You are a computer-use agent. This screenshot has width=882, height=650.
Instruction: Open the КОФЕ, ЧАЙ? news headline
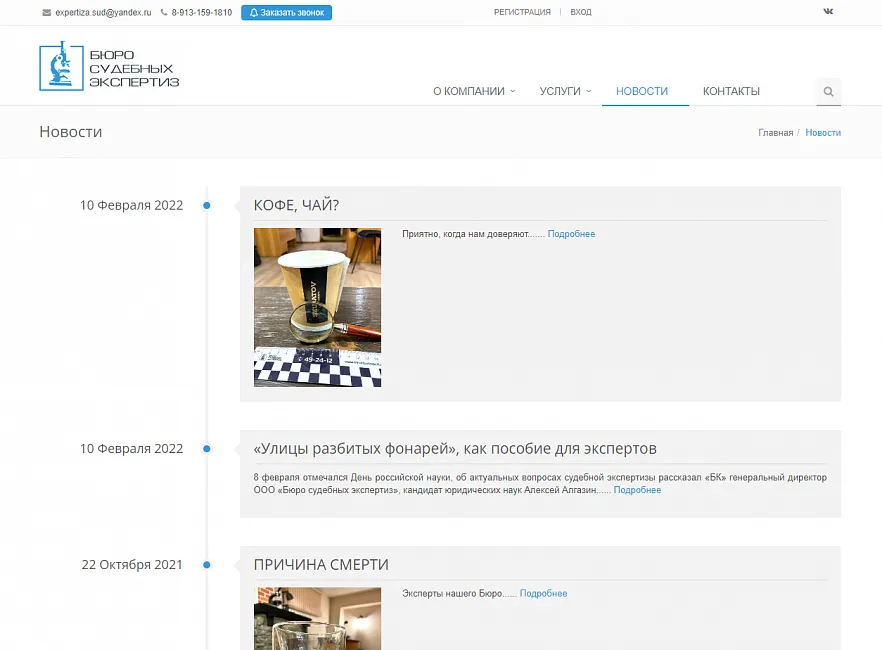pos(296,205)
